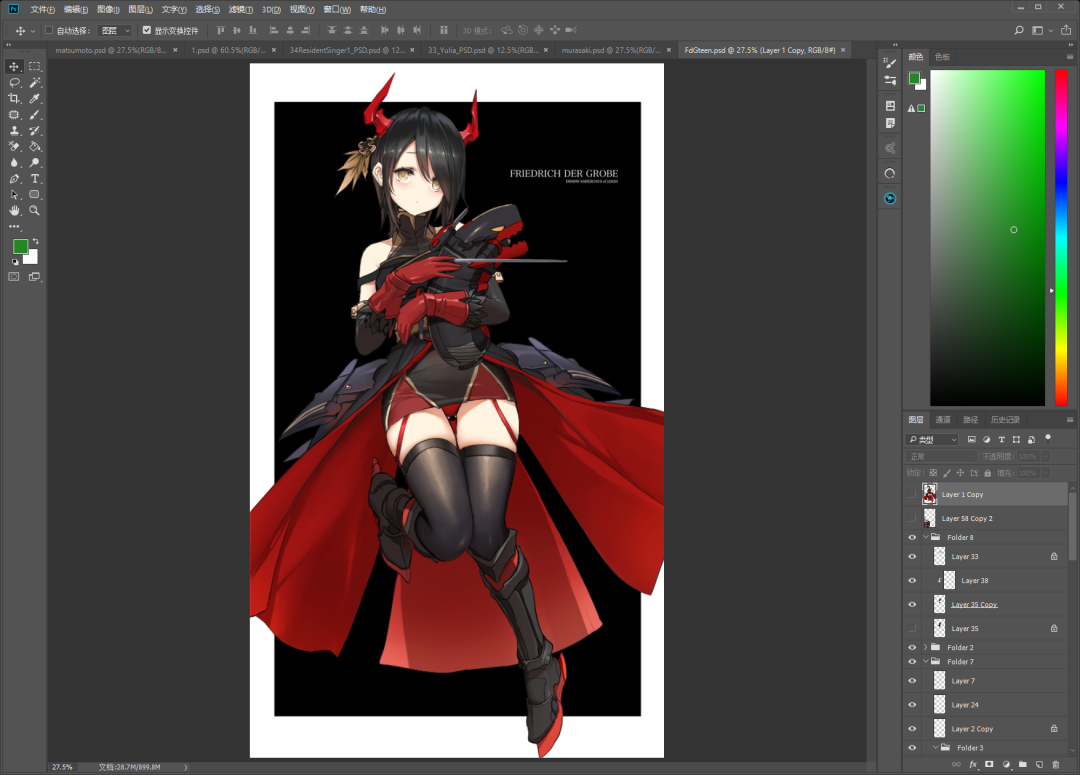Swap foreground and background colors

pos(35,241)
